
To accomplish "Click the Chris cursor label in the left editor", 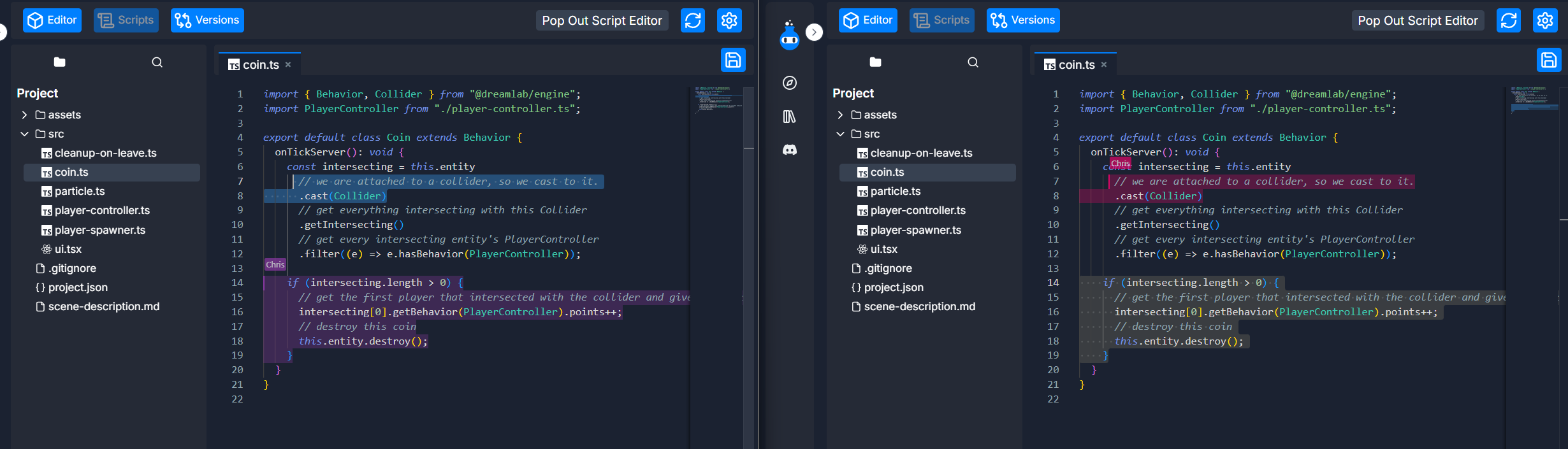I will click(x=275, y=264).
